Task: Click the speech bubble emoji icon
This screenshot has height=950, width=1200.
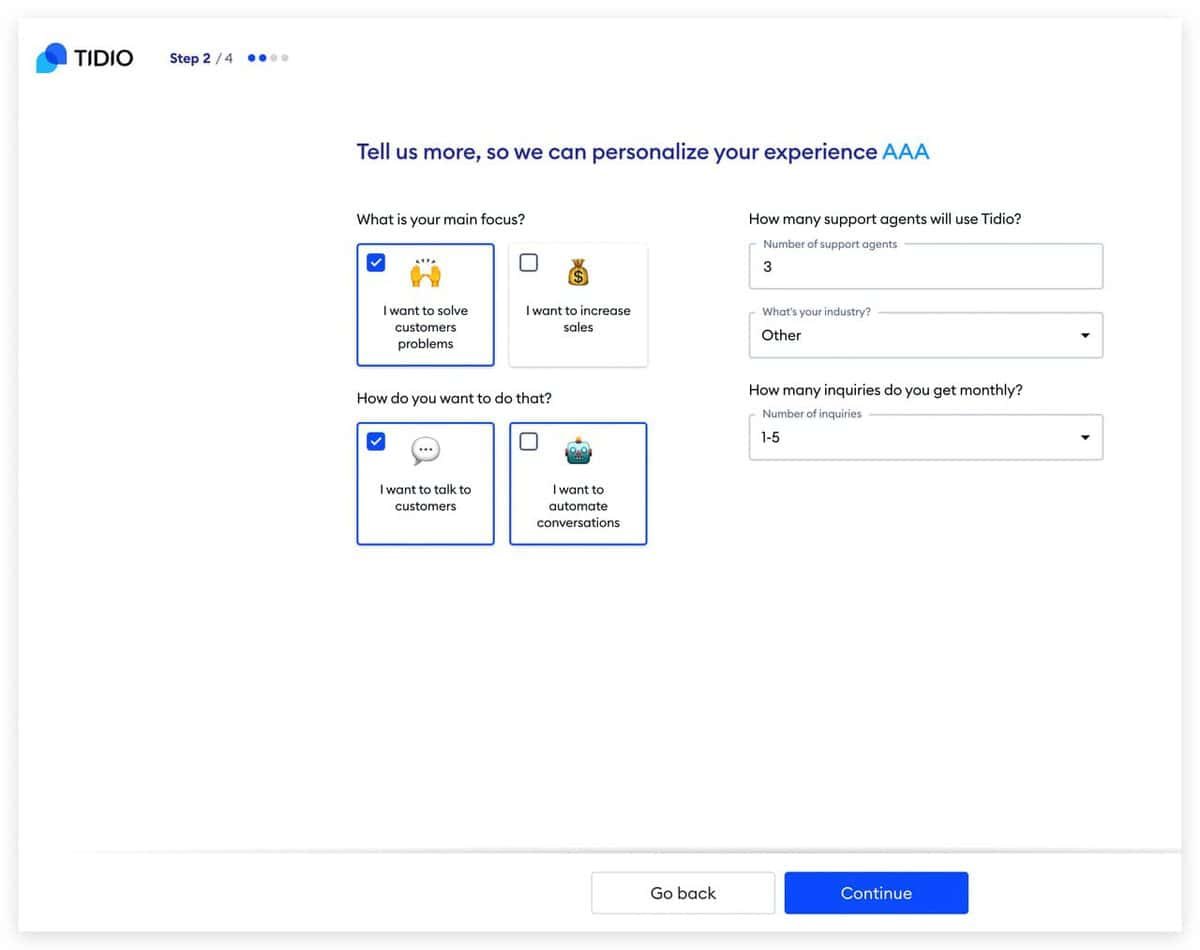Action: pos(425,449)
